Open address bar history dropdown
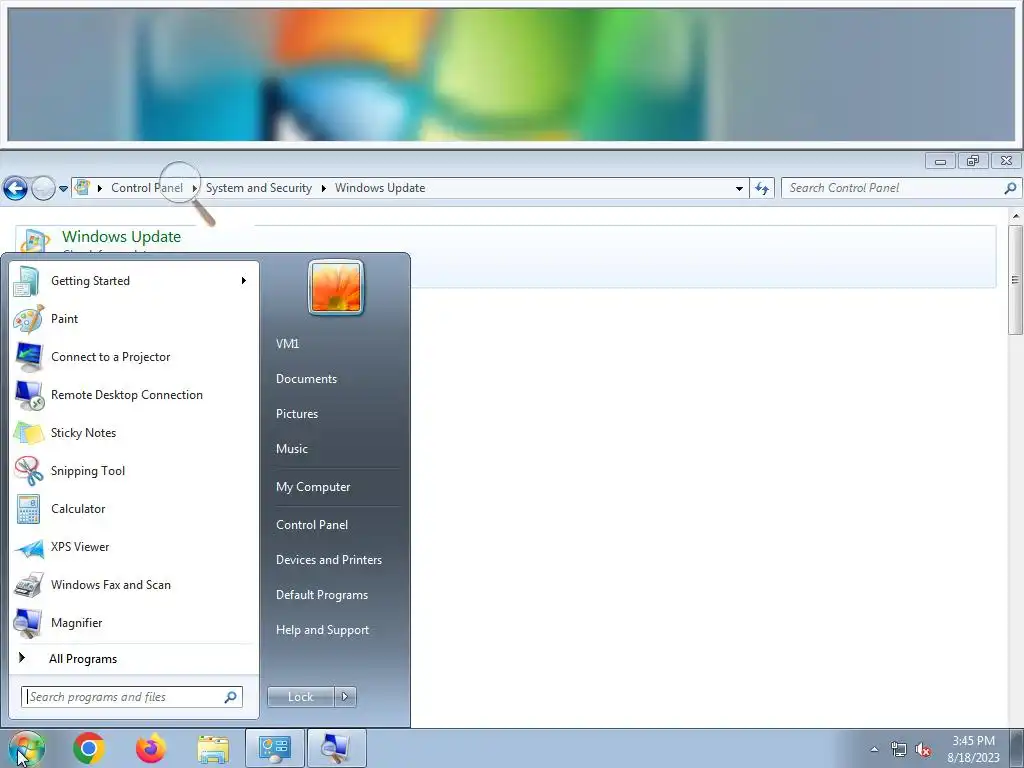 point(739,188)
